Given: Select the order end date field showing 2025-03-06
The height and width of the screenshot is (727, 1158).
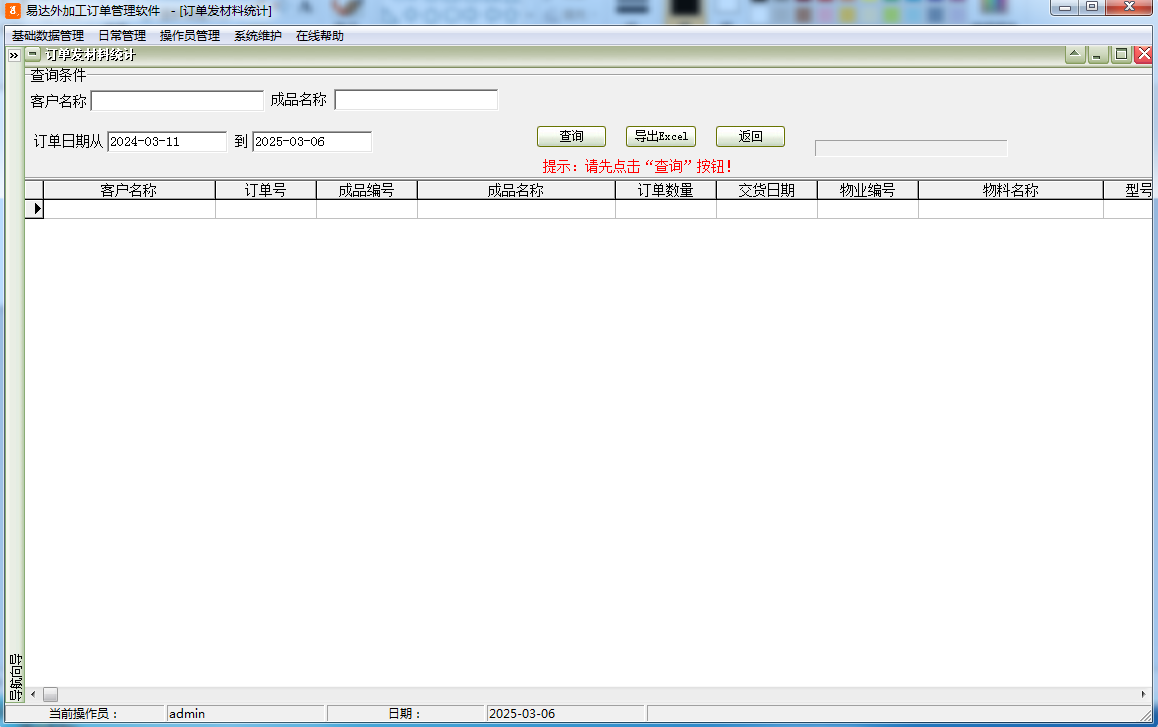Looking at the screenshot, I should tap(311, 141).
